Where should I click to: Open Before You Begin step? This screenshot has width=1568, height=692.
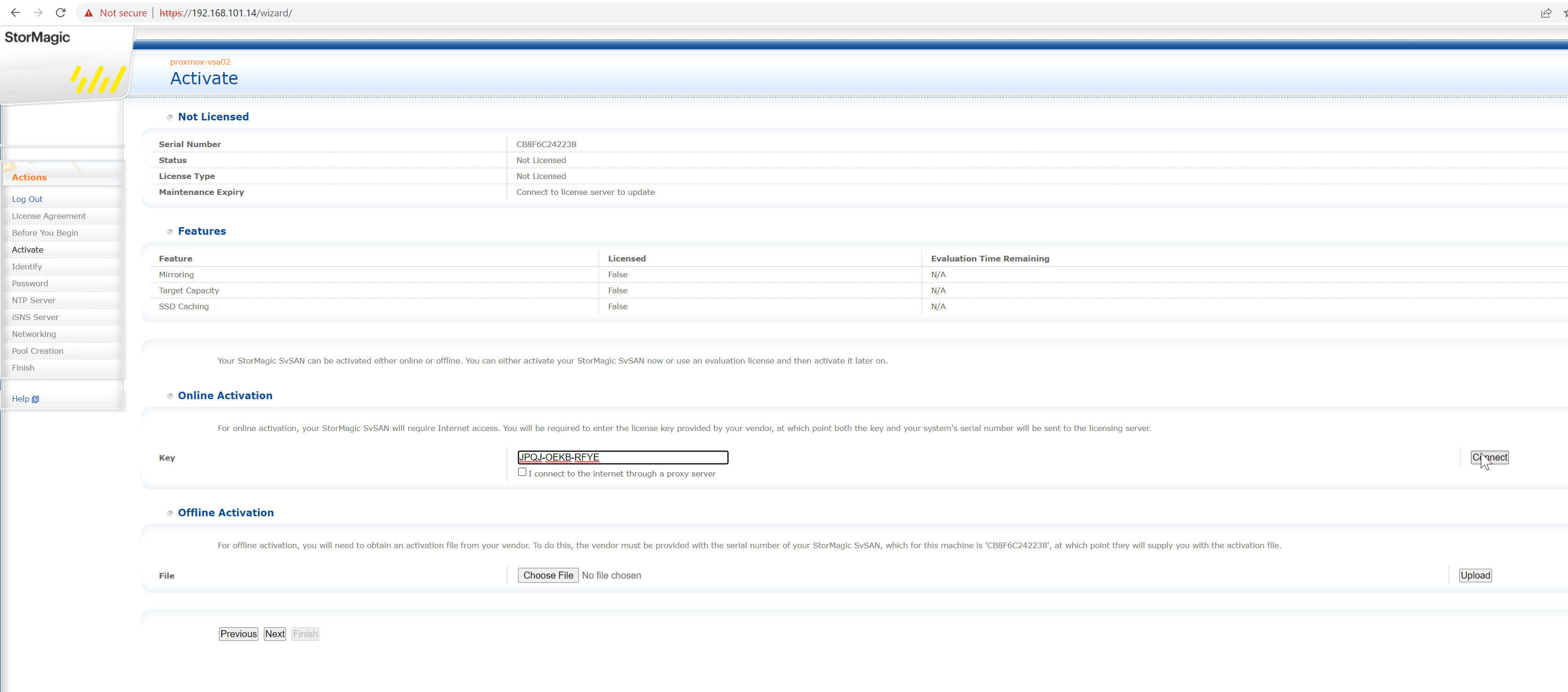pyautogui.click(x=45, y=233)
